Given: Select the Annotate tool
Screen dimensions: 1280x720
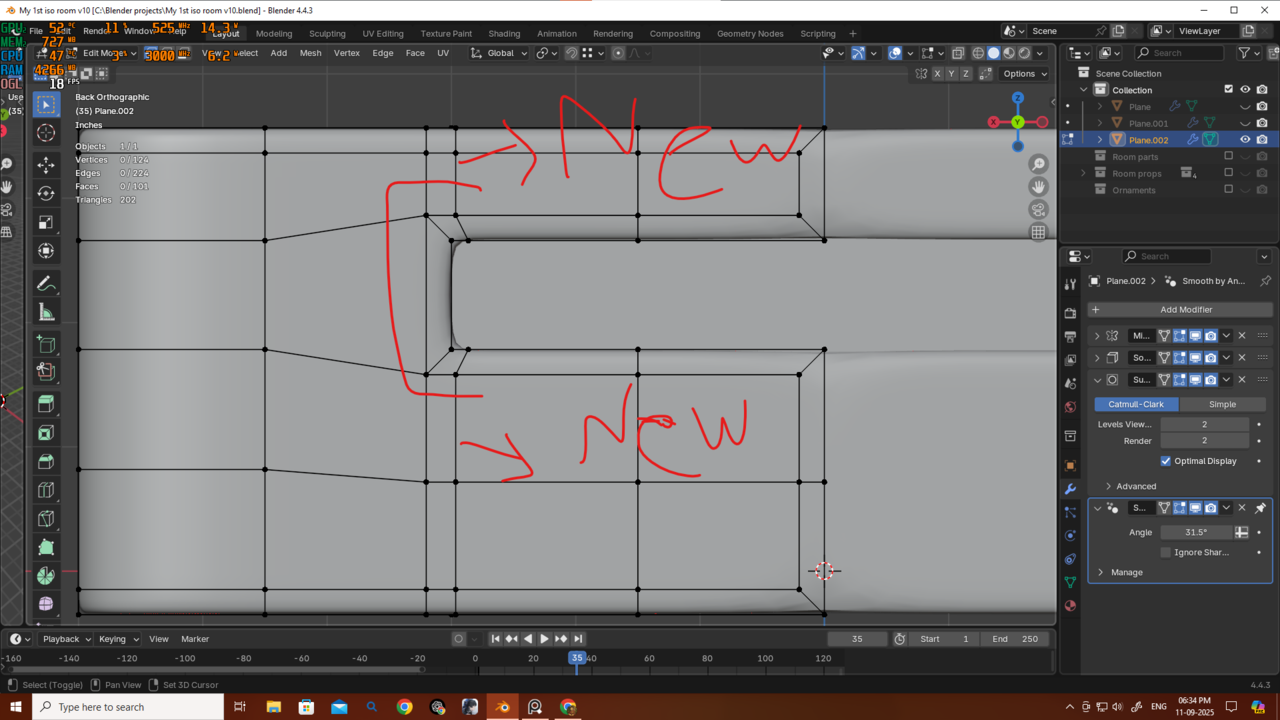Looking at the screenshot, I should (46, 284).
